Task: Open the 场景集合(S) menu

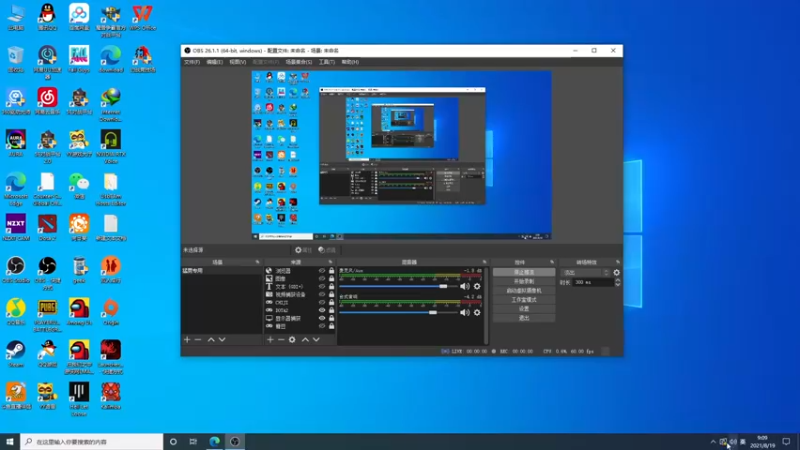Action: [x=298, y=62]
